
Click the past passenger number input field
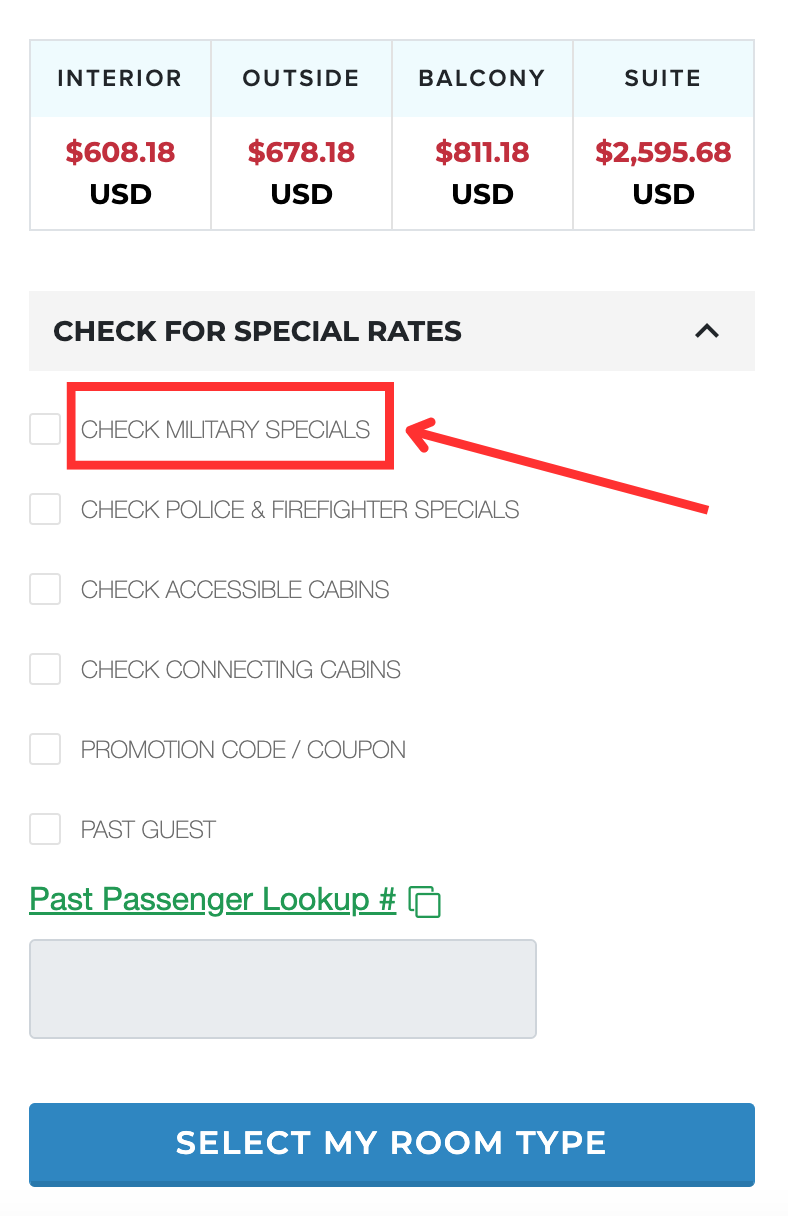(283, 988)
